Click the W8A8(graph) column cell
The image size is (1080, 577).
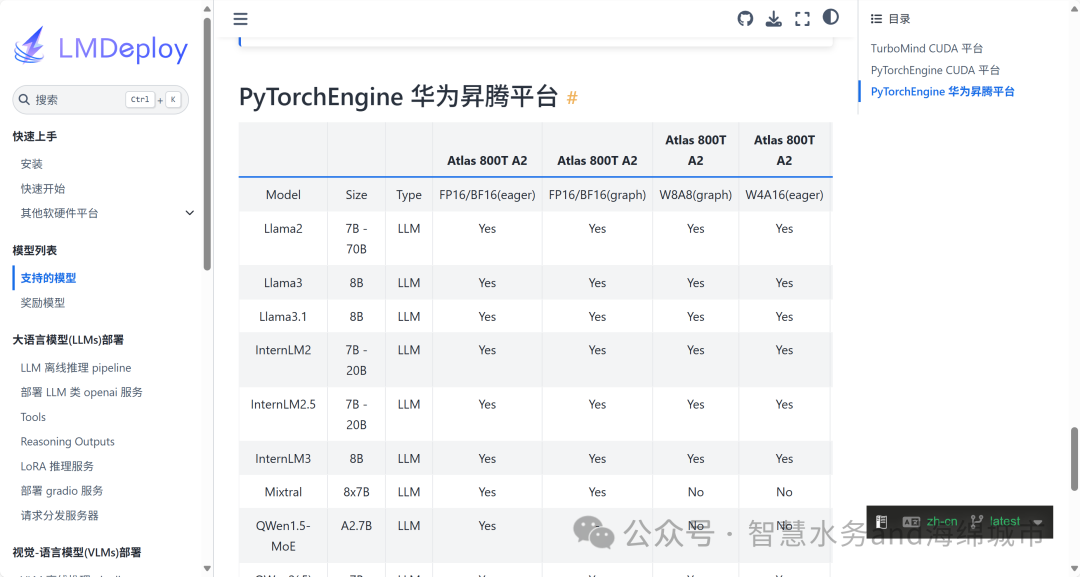pos(696,195)
